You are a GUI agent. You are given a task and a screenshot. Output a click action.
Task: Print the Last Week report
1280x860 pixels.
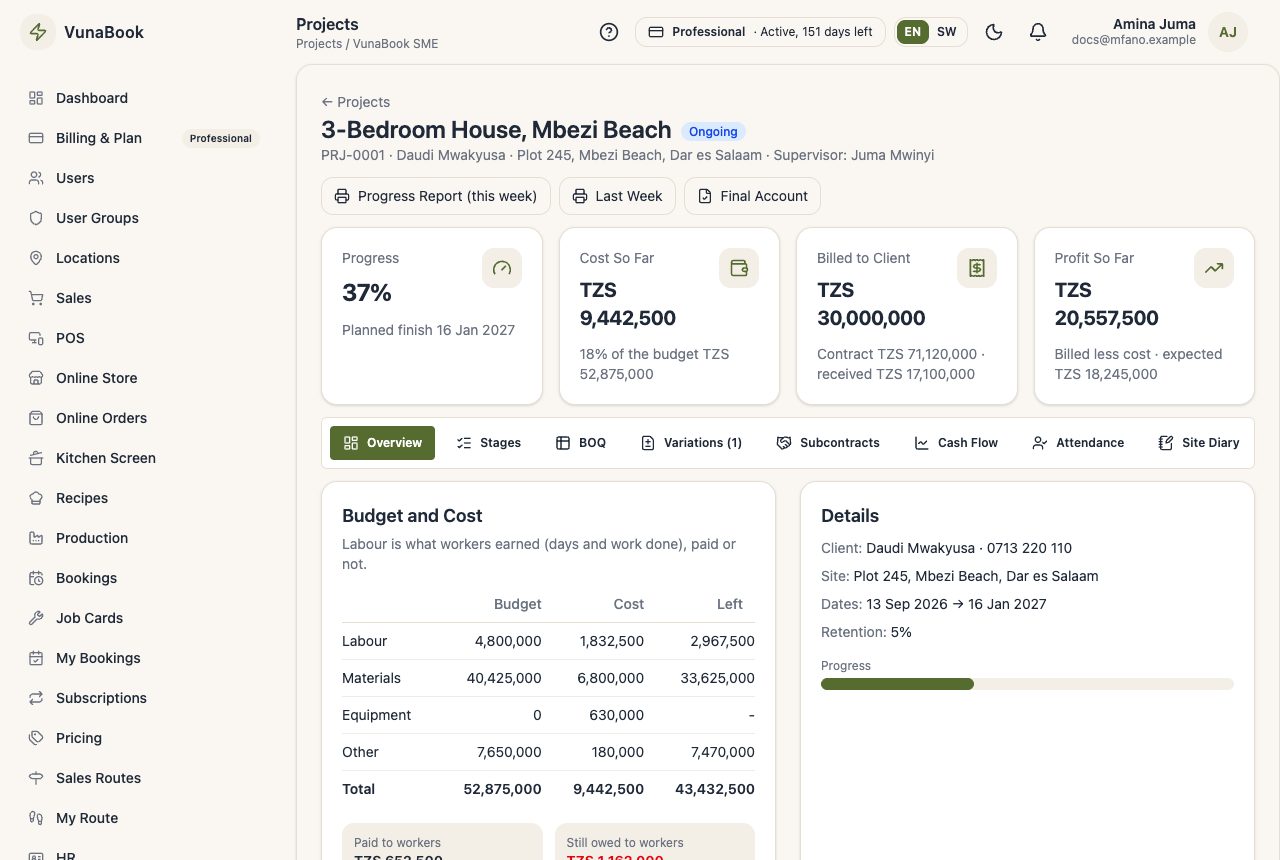coord(617,196)
